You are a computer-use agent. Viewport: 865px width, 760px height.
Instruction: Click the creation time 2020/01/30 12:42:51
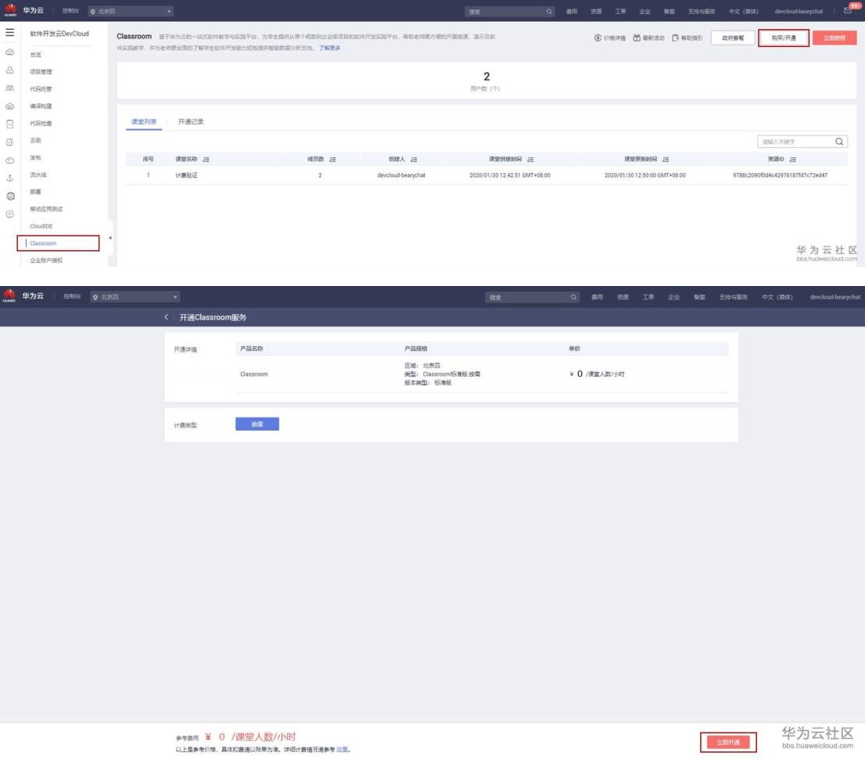pyautogui.click(x=510, y=175)
